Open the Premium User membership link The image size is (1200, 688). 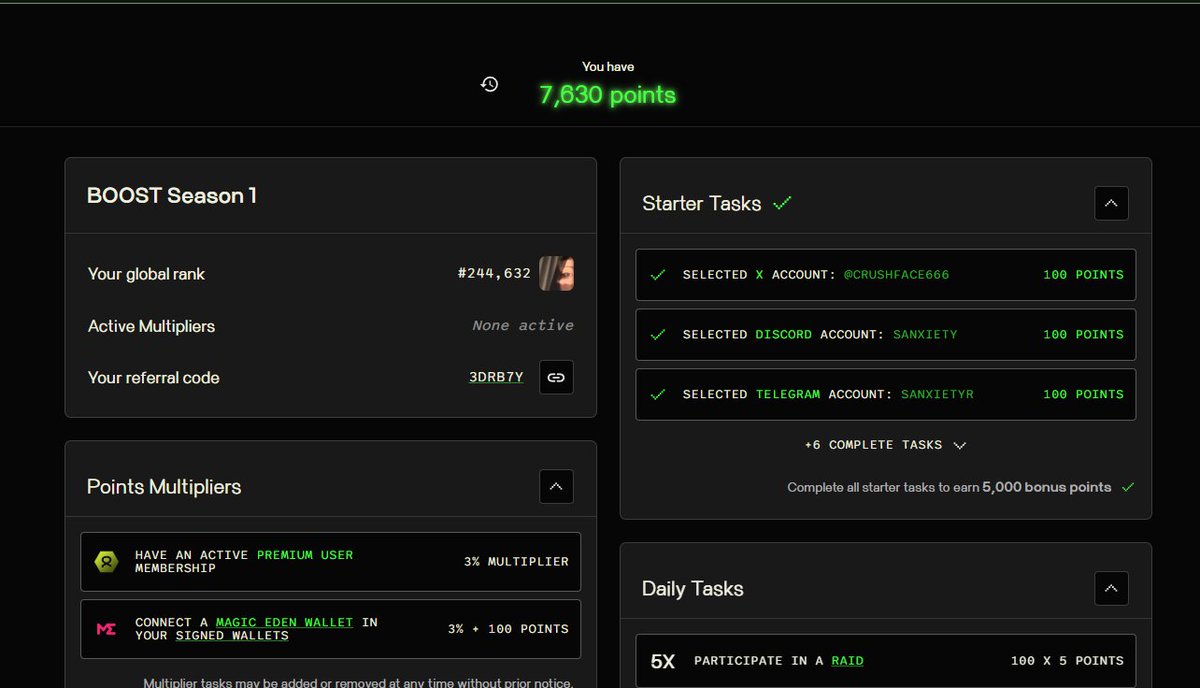(x=305, y=554)
